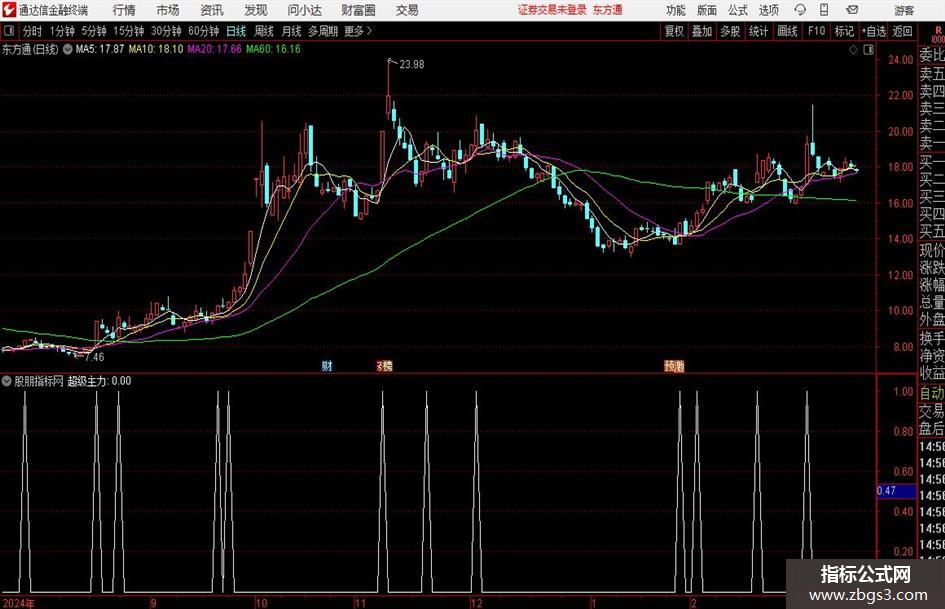Click the 自动 label in right panel

point(932,393)
